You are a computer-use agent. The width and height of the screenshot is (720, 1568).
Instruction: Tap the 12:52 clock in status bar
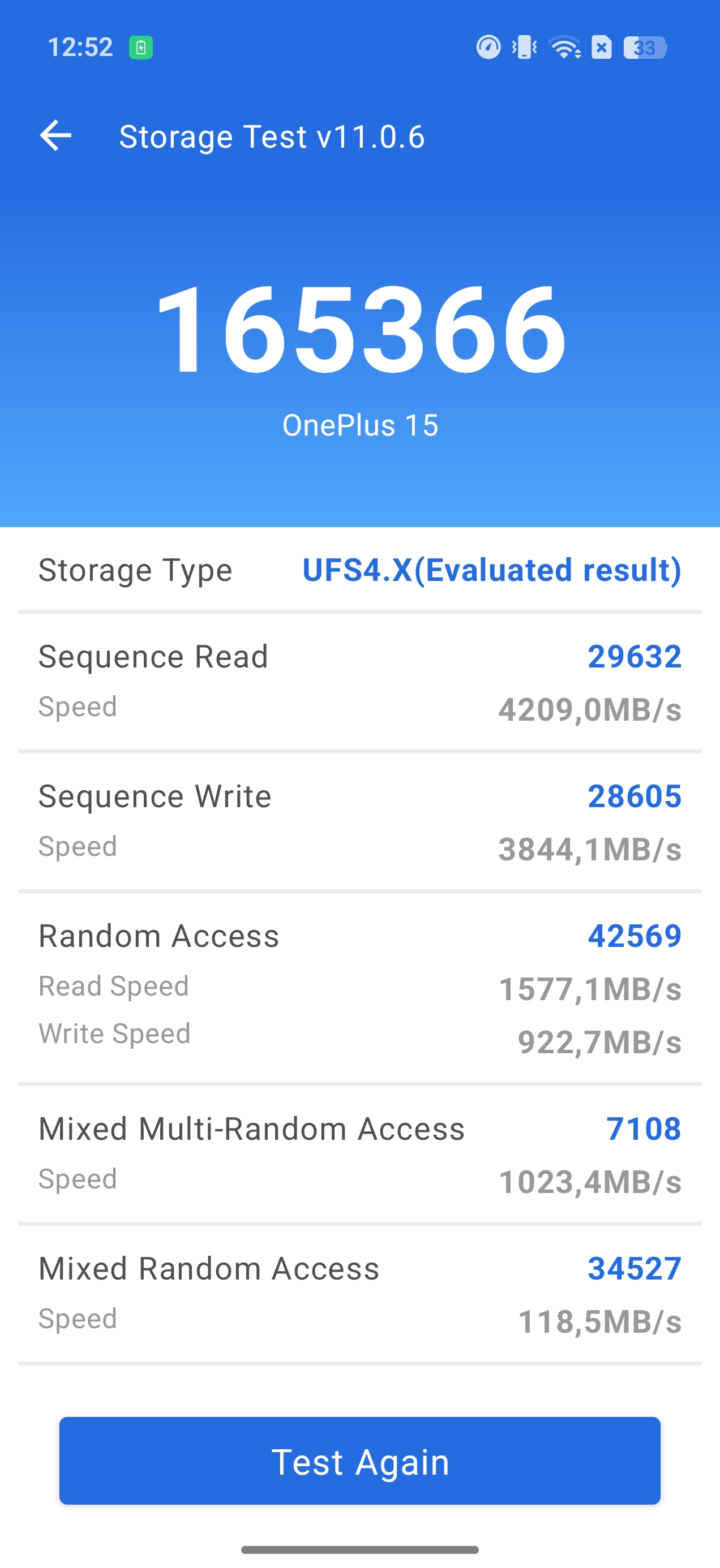tap(80, 48)
